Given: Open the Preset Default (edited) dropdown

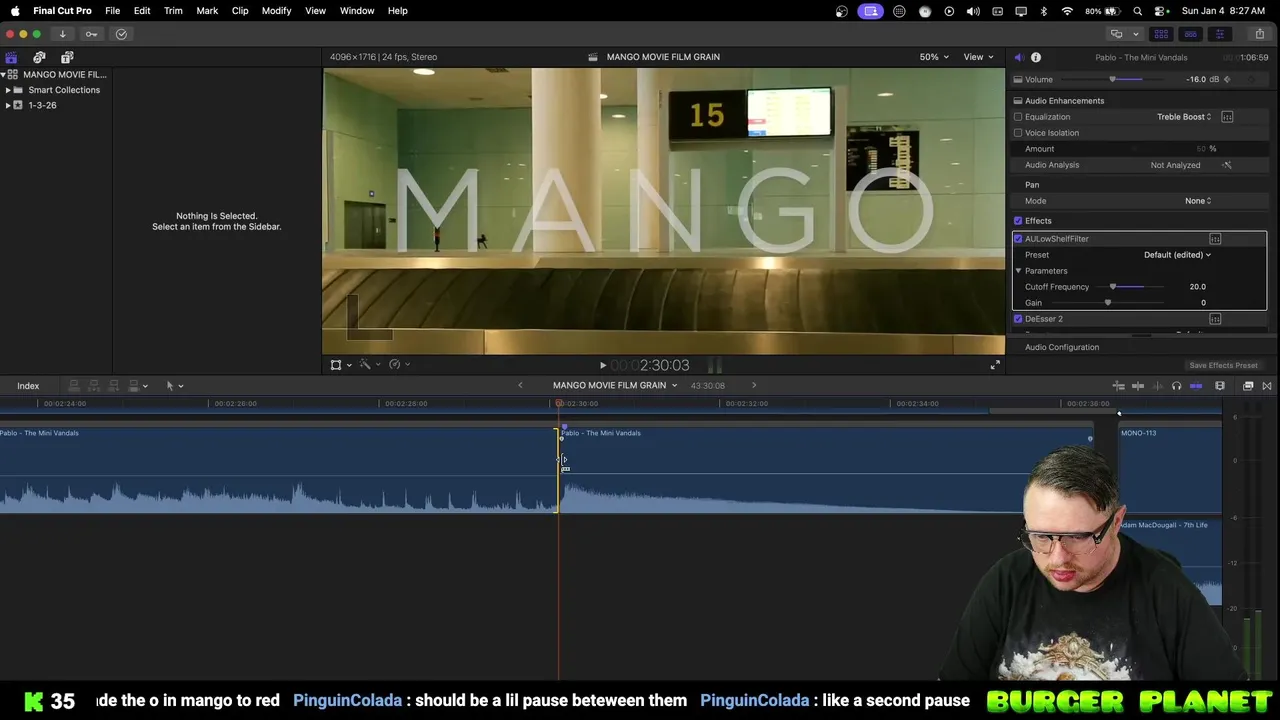Looking at the screenshot, I should 1177,255.
